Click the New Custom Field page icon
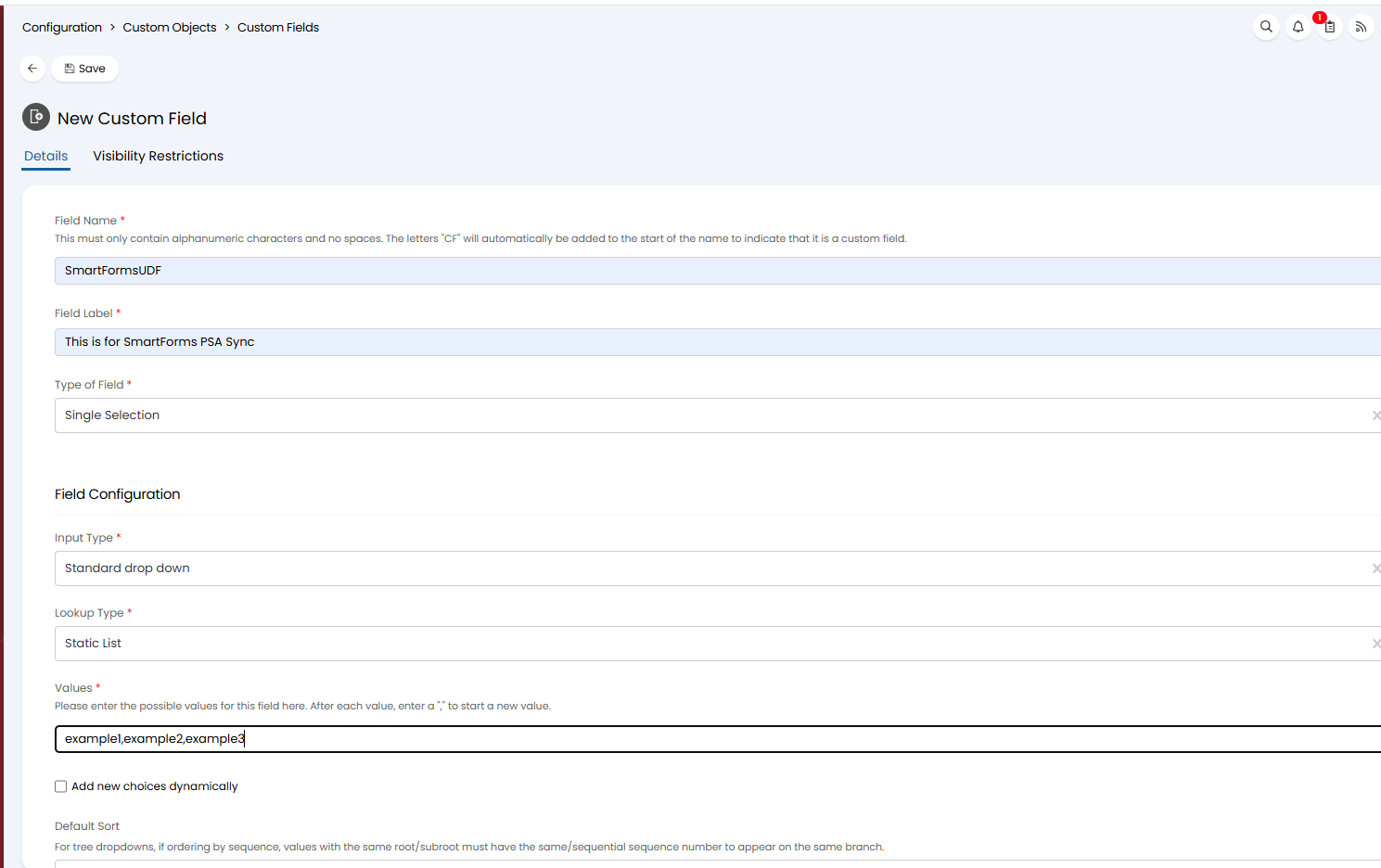Screen dimensions: 1381x868 pos(35,117)
